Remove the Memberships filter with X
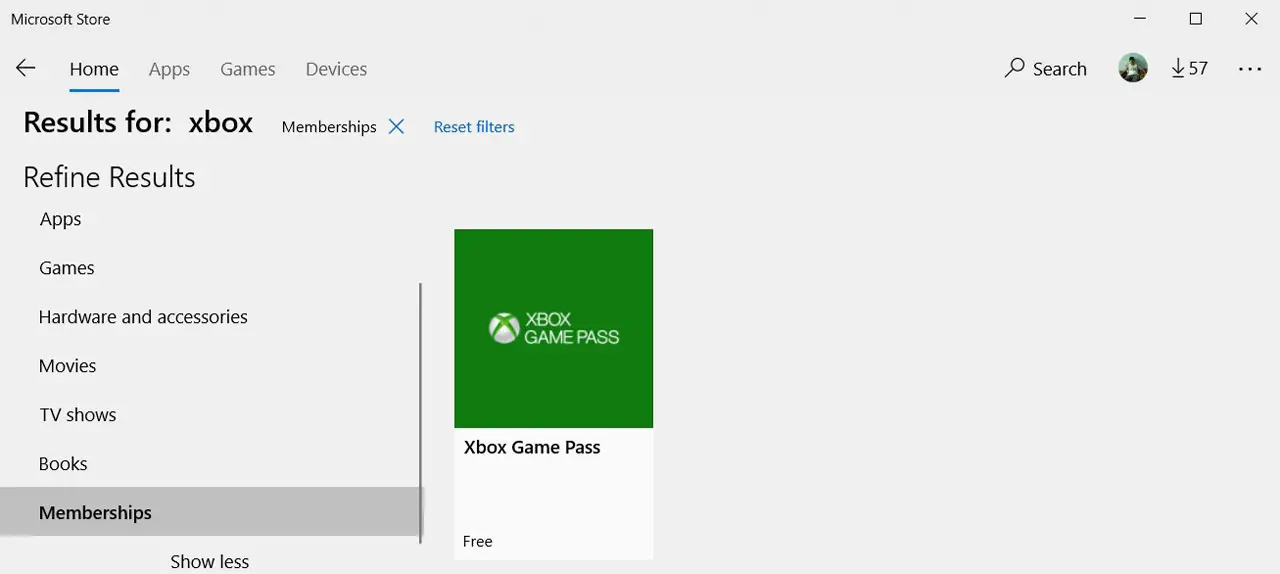 coord(396,127)
